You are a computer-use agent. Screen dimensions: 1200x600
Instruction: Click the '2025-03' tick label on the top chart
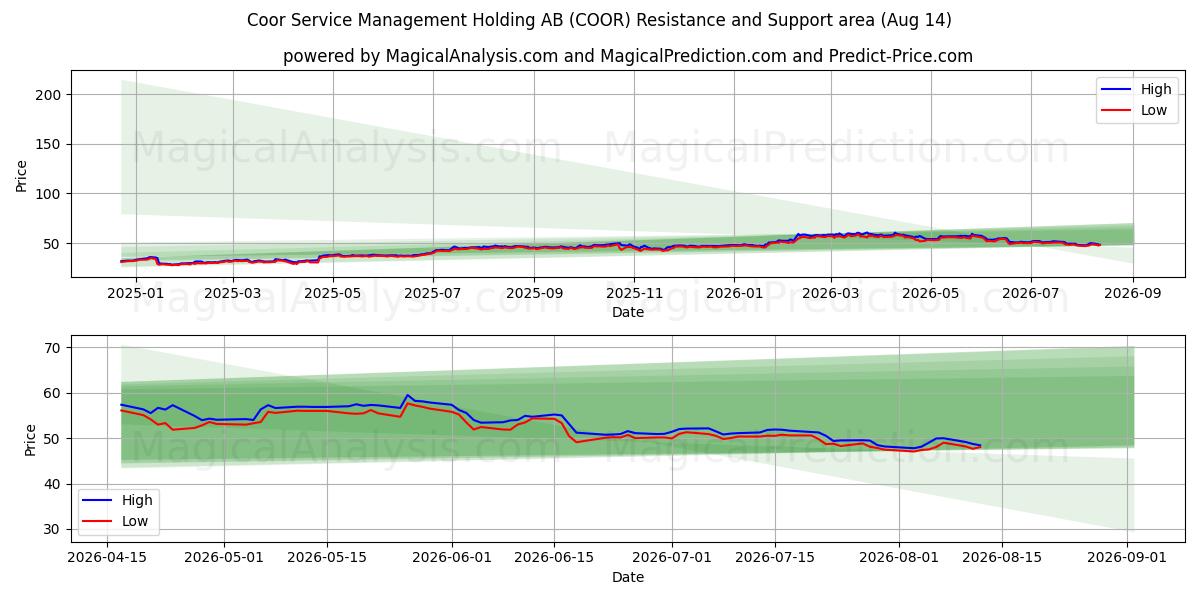(x=234, y=293)
